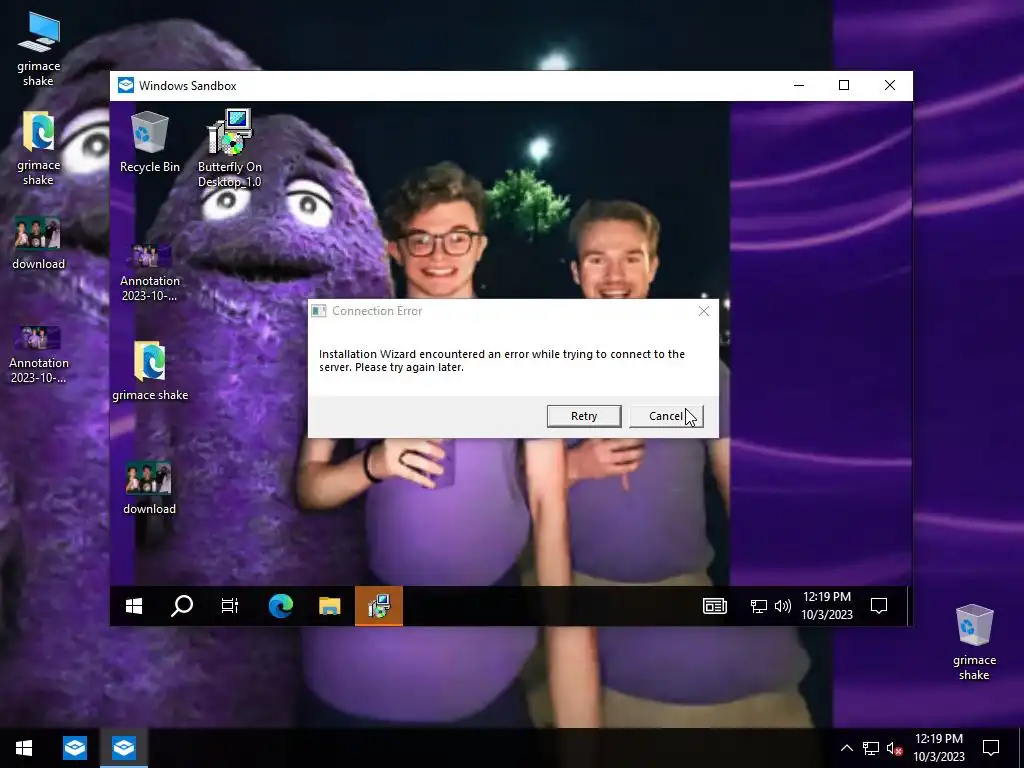Click Show desktop at the Sandbox taskbar edge
The image size is (1024, 768).
[x=909, y=606]
